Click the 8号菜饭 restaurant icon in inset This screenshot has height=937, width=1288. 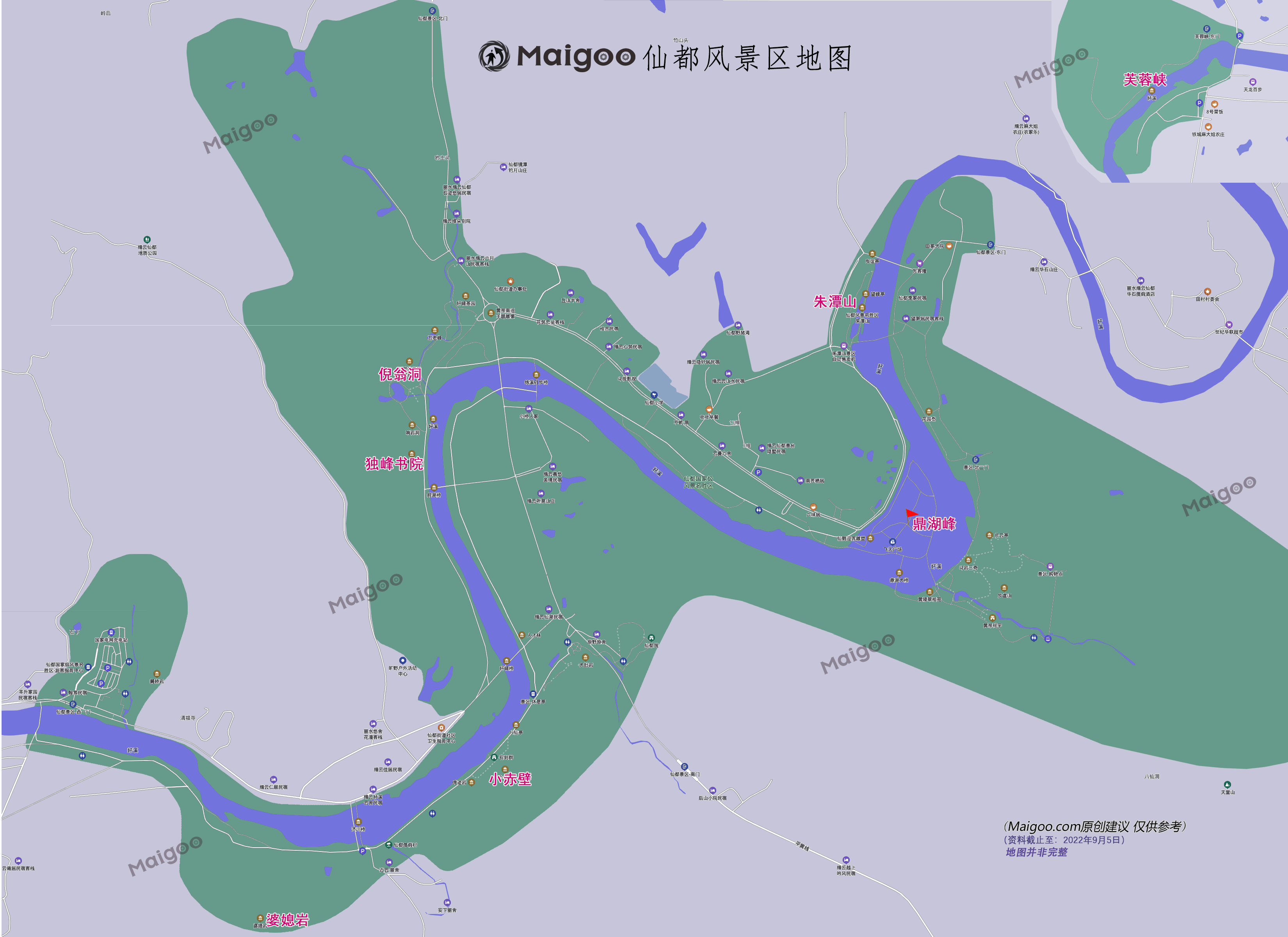[1215, 105]
